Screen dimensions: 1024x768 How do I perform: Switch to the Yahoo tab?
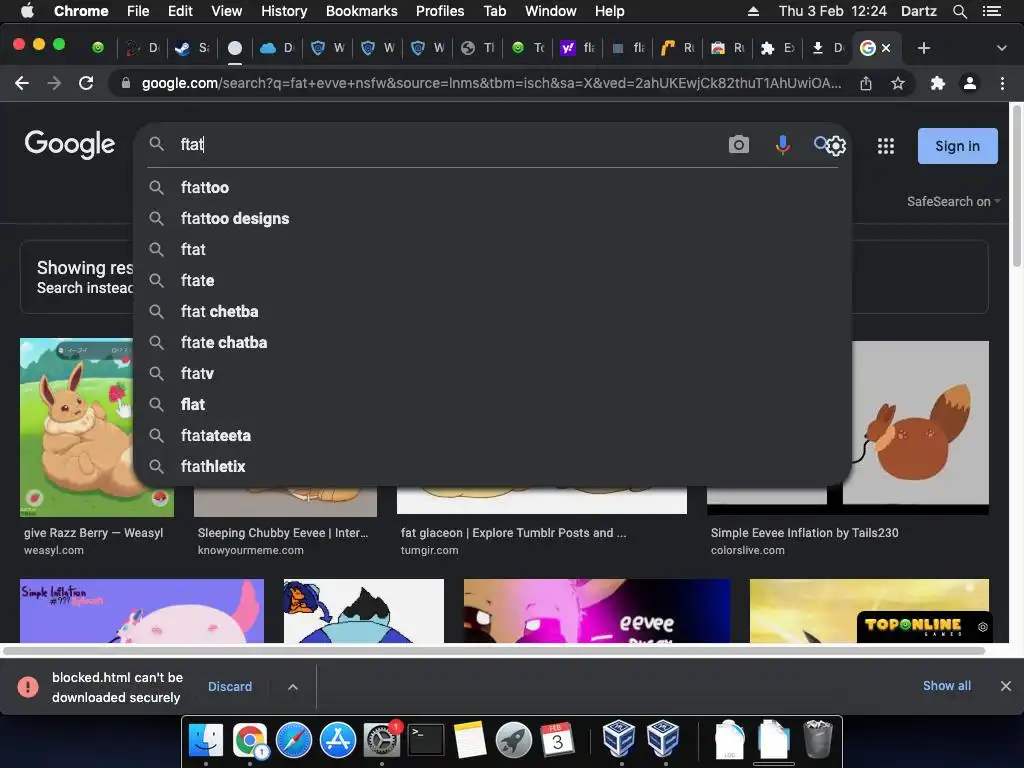(578, 48)
